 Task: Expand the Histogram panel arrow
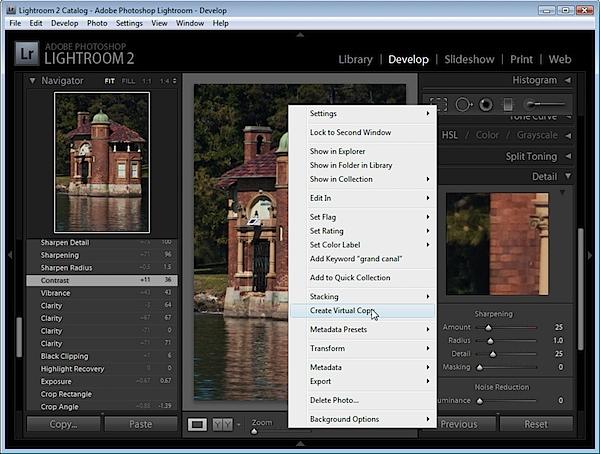(x=567, y=80)
